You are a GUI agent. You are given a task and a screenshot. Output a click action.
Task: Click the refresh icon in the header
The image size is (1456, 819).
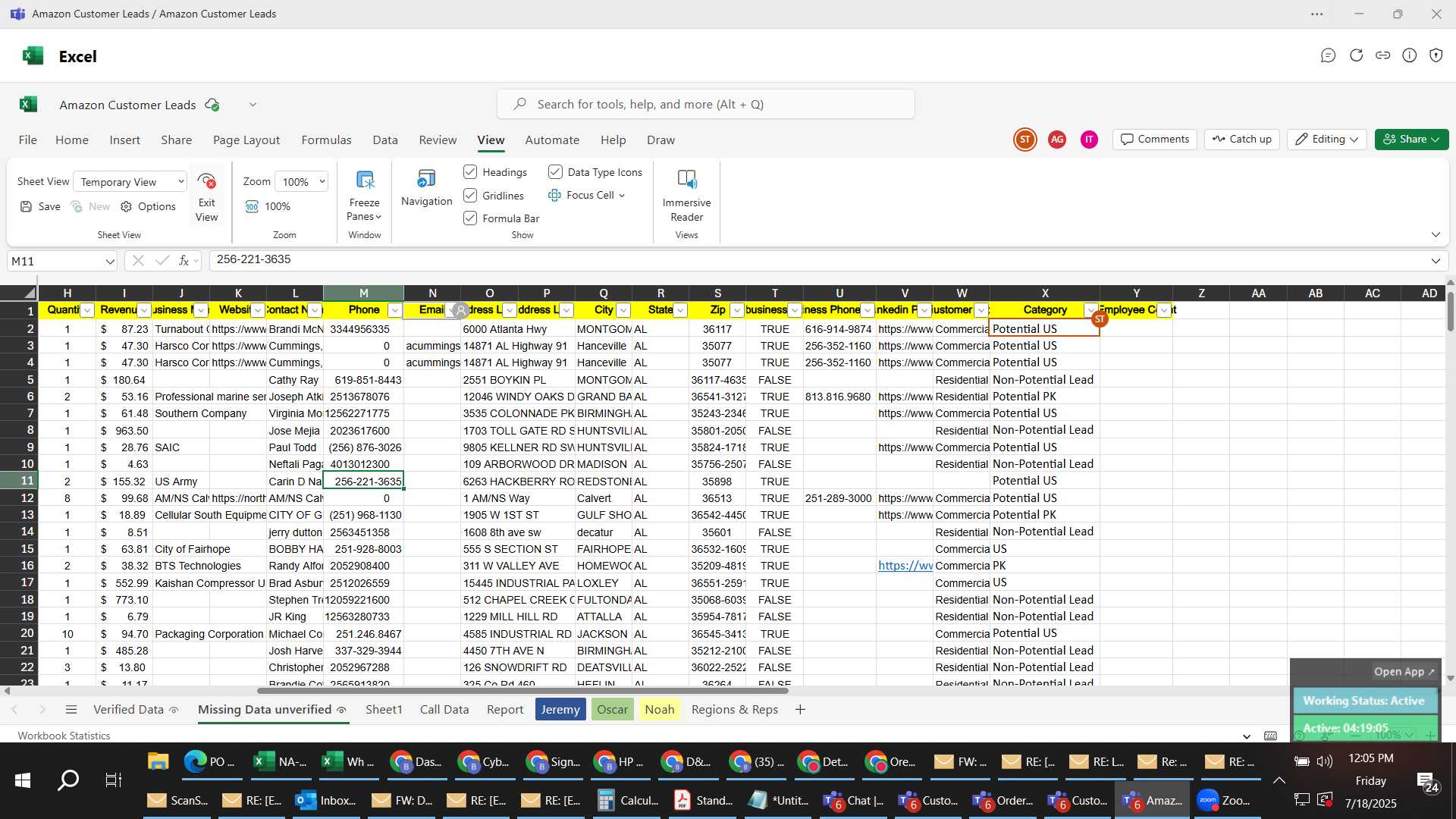coord(1356,55)
